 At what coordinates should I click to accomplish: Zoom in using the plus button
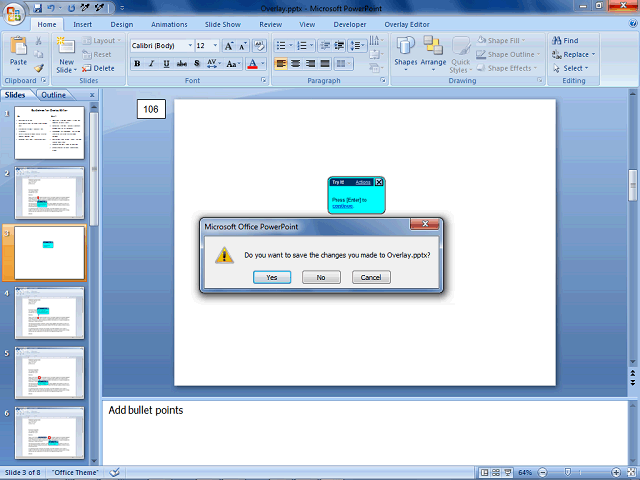[x=616, y=472]
